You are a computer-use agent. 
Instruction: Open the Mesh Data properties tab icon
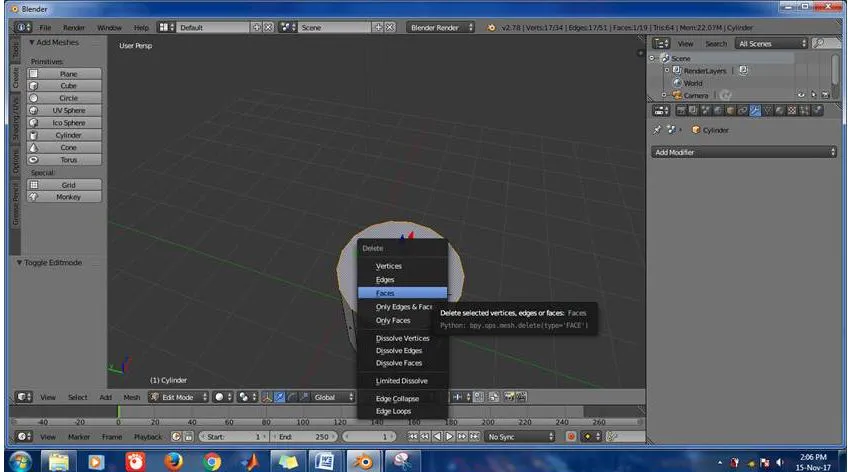pos(768,111)
